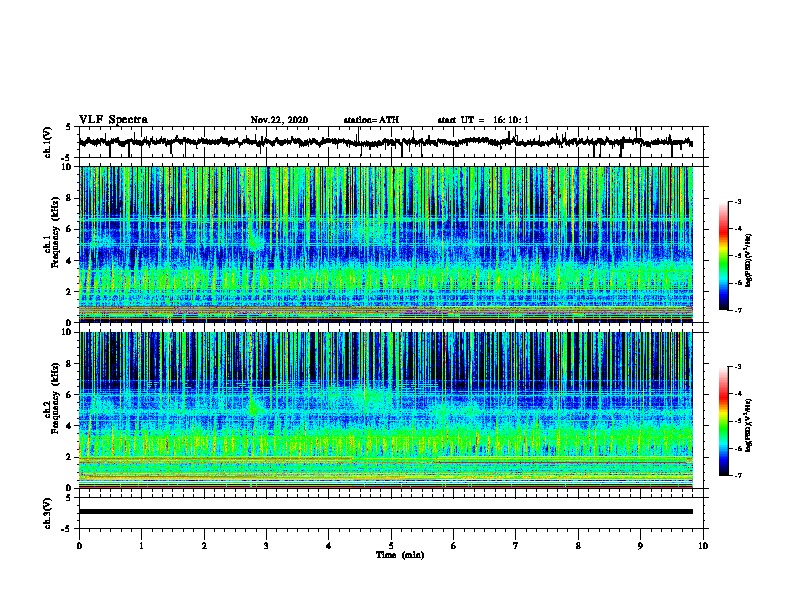Screen dimensions: 792x612
Task: Click the "-7" label on ch.1 color scale
Action: (x=737, y=310)
